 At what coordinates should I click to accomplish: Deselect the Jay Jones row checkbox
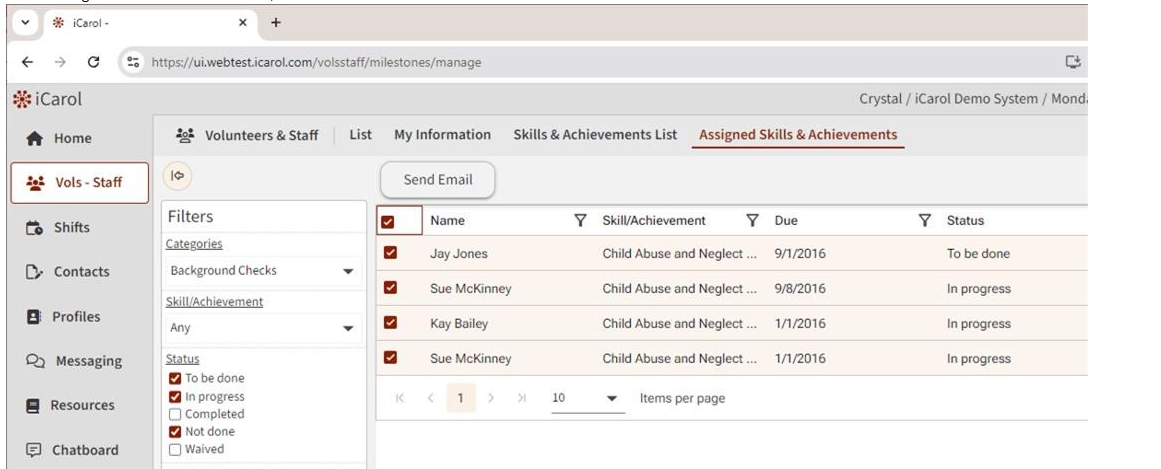click(392, 254)
